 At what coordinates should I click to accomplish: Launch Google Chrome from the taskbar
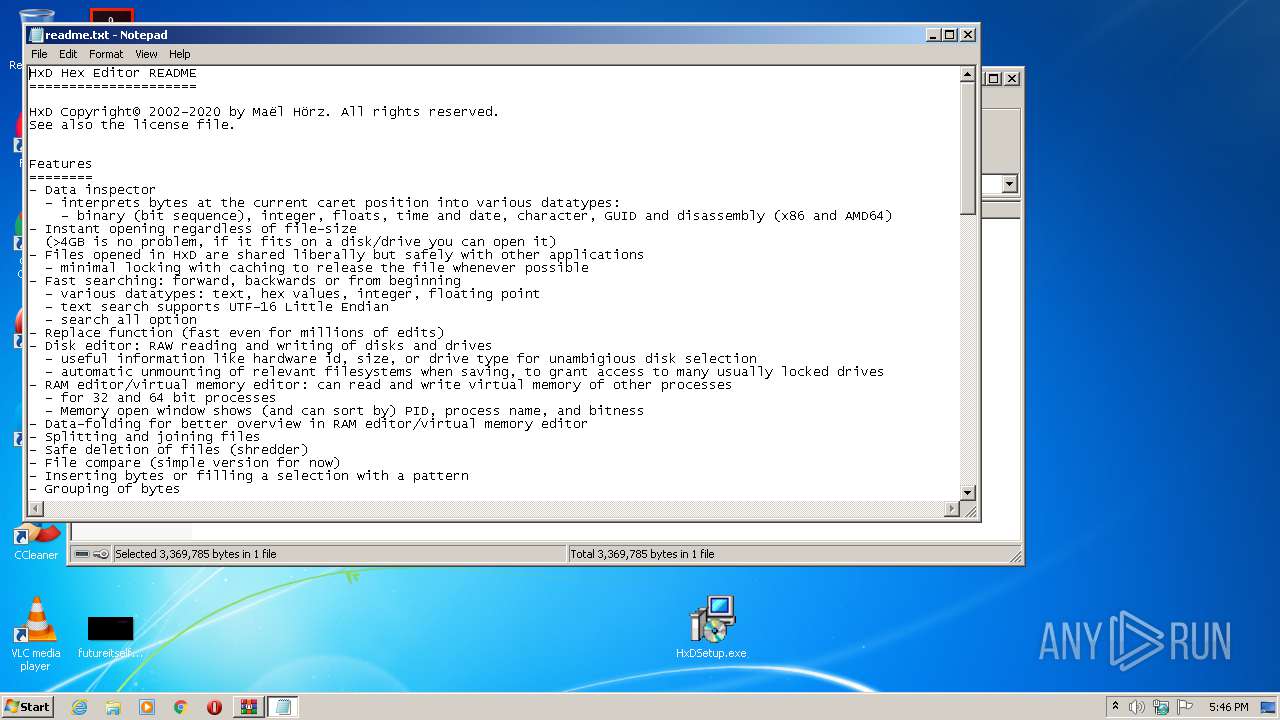click(181, 707)
